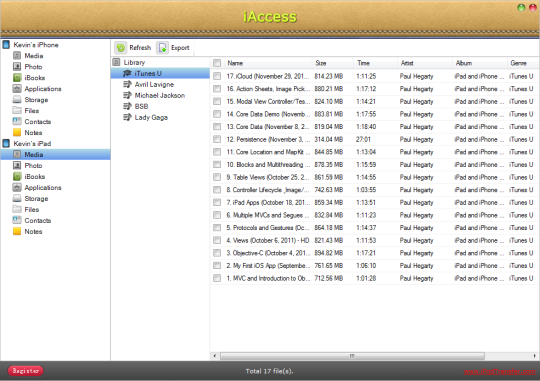Screen dimensions: 540x381
Task: Check the box for 1. MVC and Introduction
Action: coord(217,278)
